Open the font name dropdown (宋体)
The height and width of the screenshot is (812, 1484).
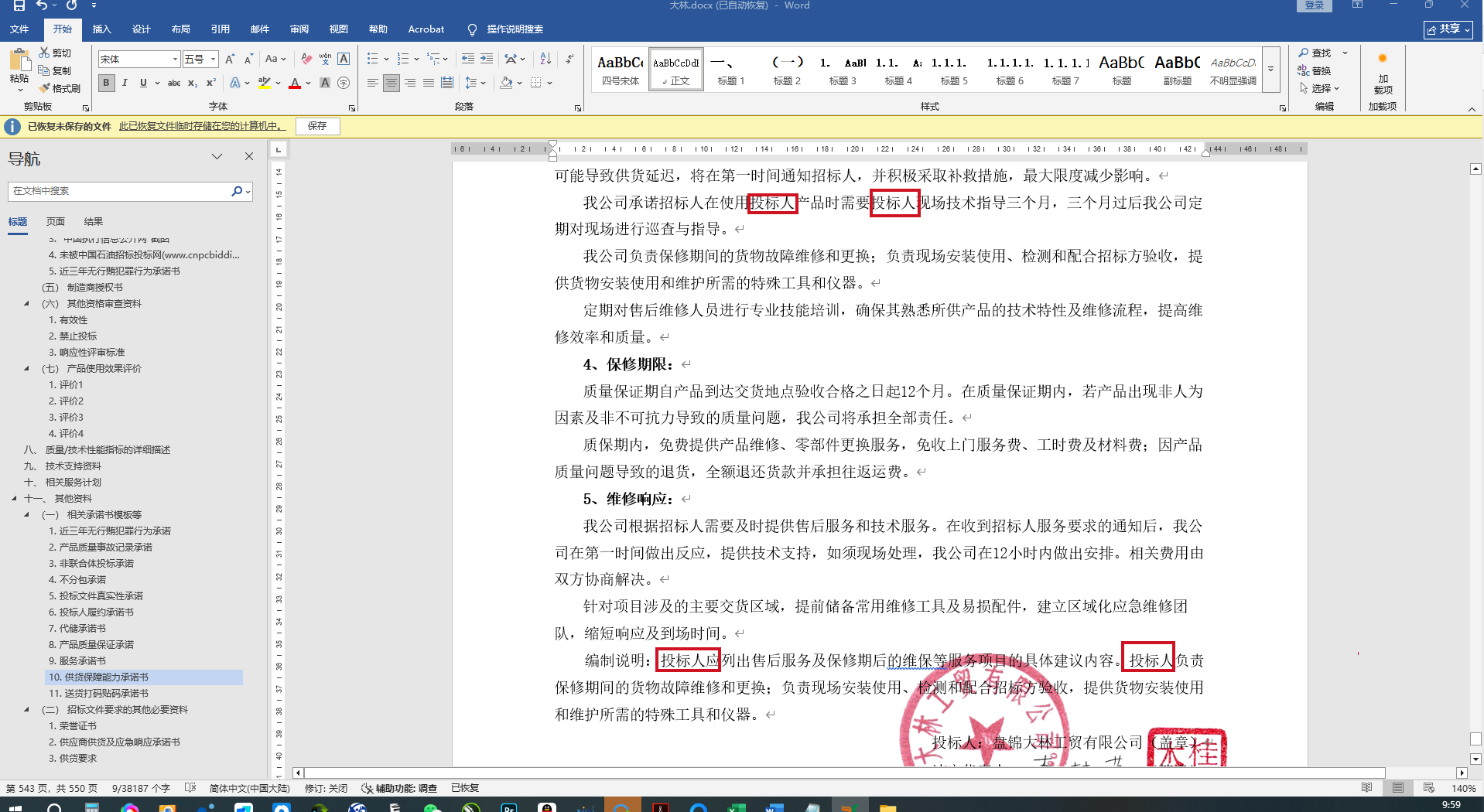click(x=175, y=59)
